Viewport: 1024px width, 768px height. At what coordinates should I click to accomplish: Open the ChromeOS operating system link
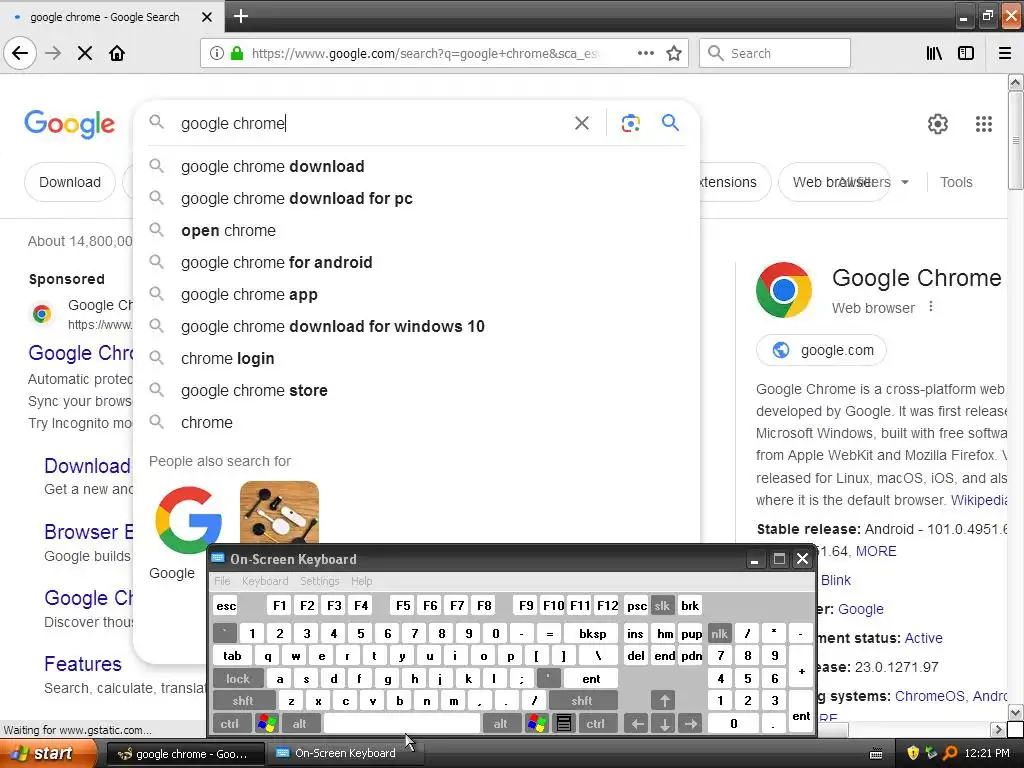click(929, 696)
